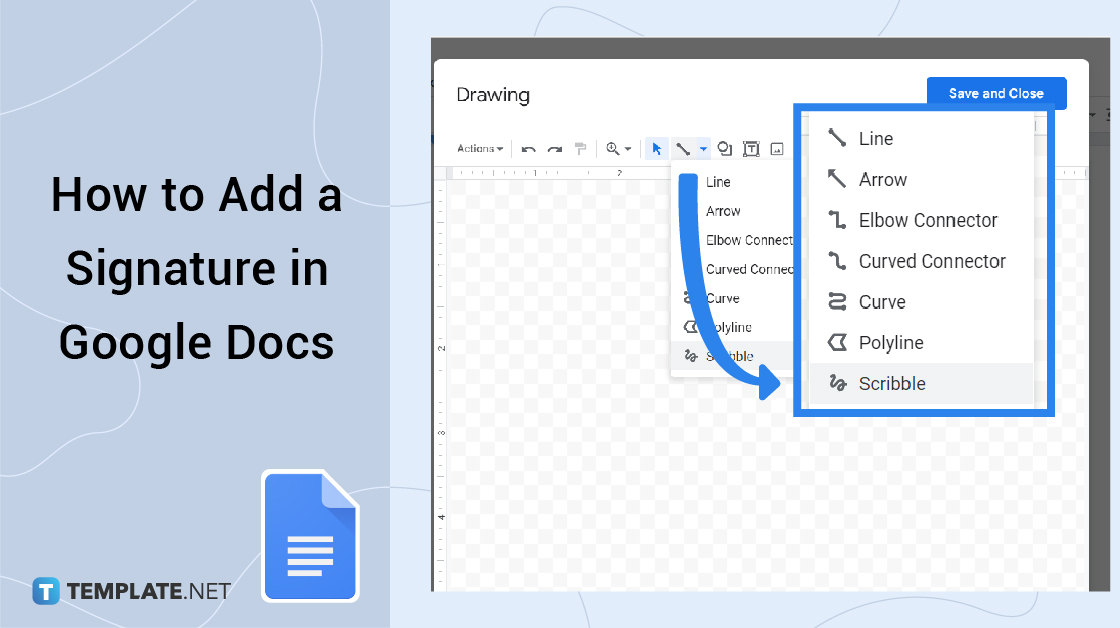Image resolution: width=1120 pixels, height=628 pixels.
Task: Open the Actions dropdown menu
Action: coord(480,149)
